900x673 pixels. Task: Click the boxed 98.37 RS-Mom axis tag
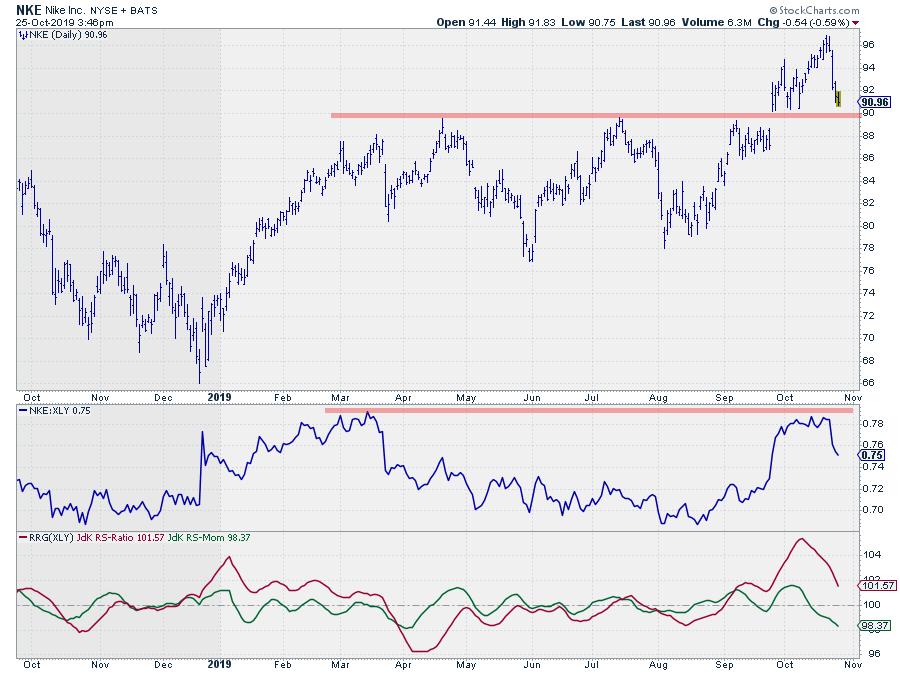875,625
